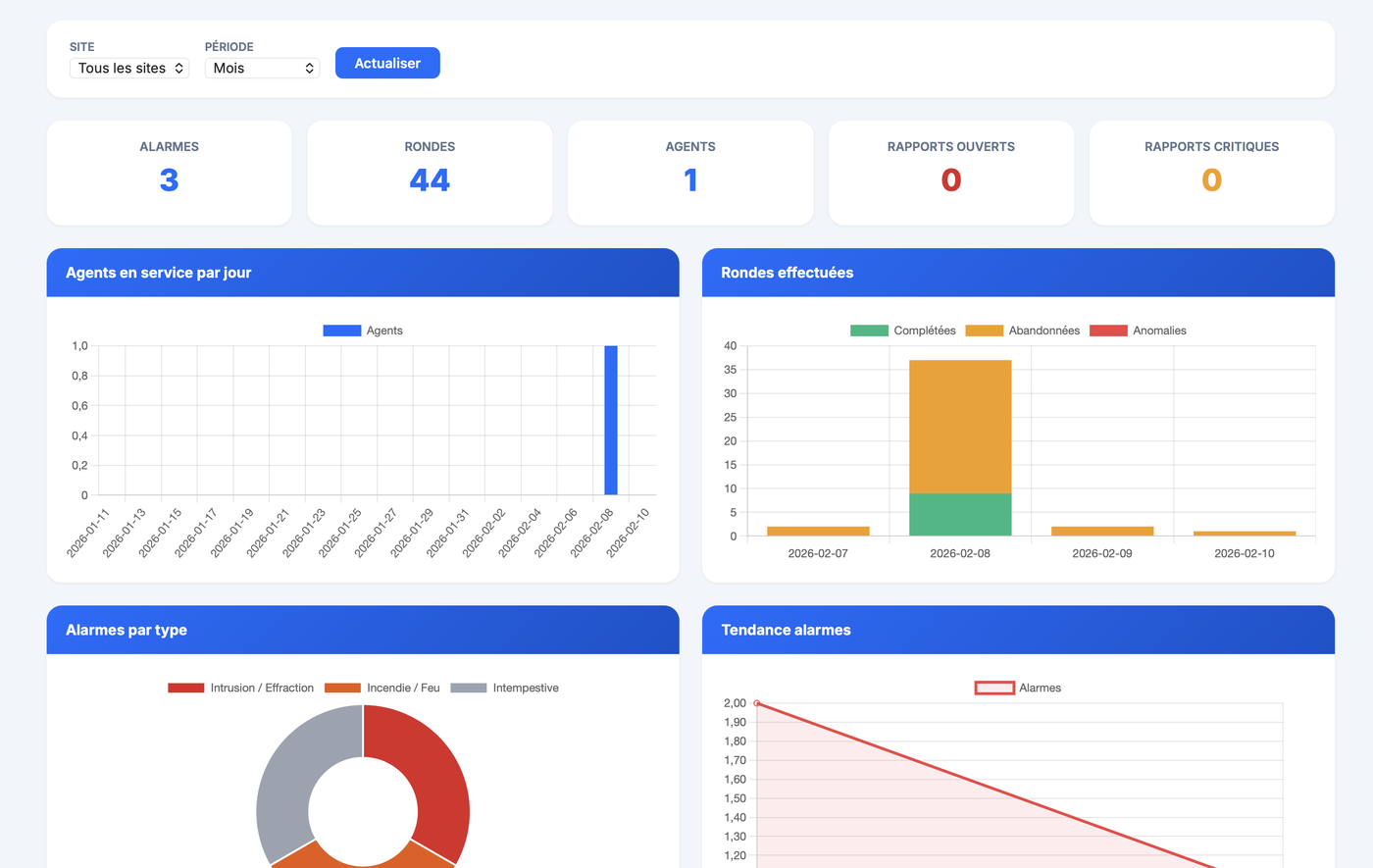Click the PÉRIODE field label
The height and width of the screenshot is (868, 1373).
pos(229,47)
